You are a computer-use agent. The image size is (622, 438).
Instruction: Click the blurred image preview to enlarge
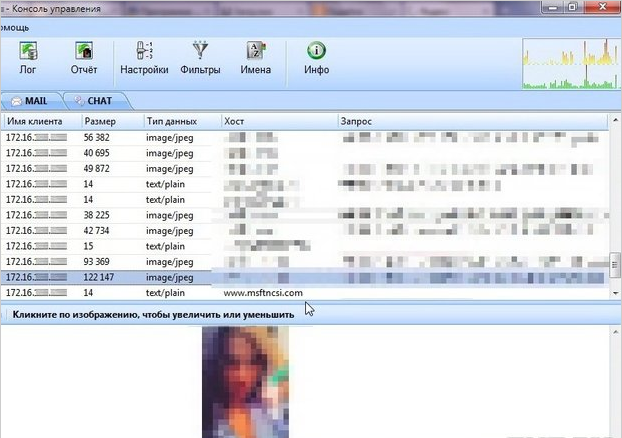pyautogui.click(x=245, y=382)
